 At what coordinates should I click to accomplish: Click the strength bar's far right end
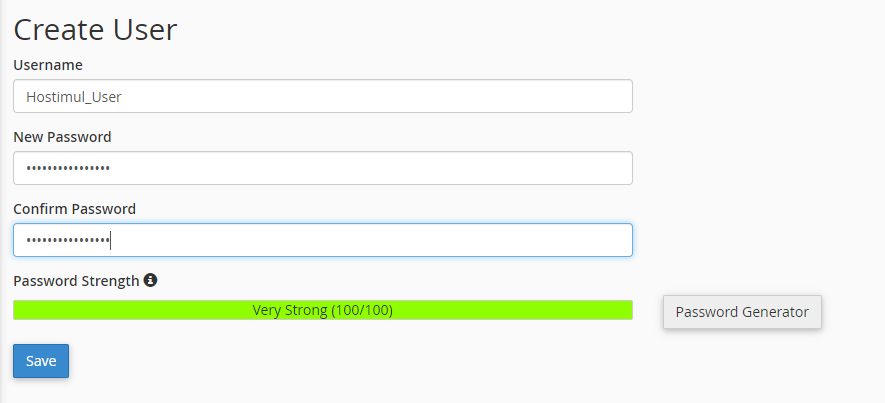626,310
